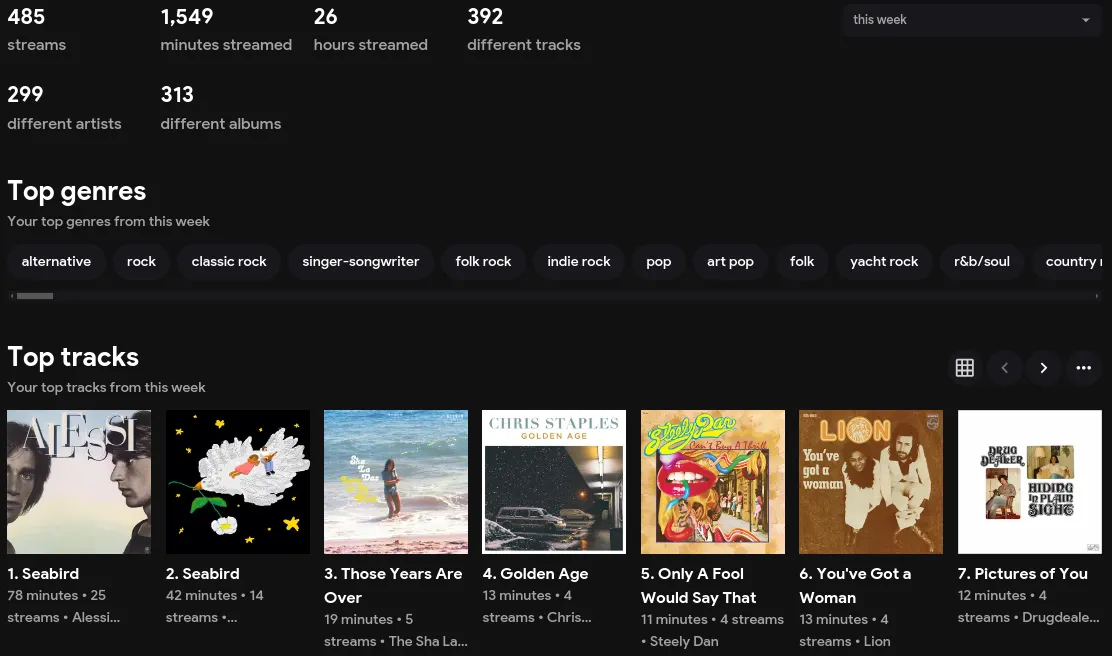
Task: Select the folk genre chip
Action: click(x=802, y=262)
